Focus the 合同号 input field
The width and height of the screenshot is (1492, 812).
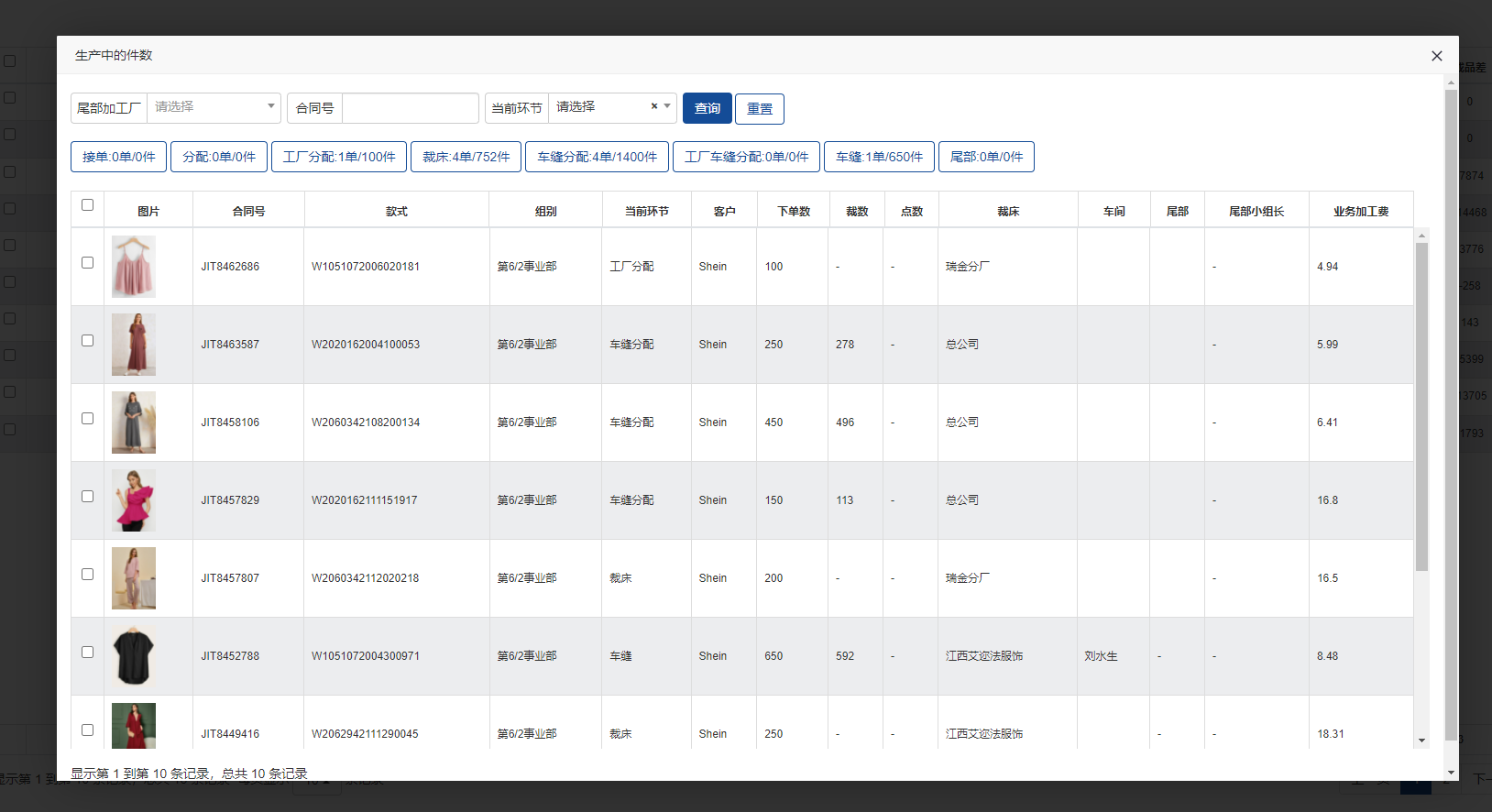410,108
